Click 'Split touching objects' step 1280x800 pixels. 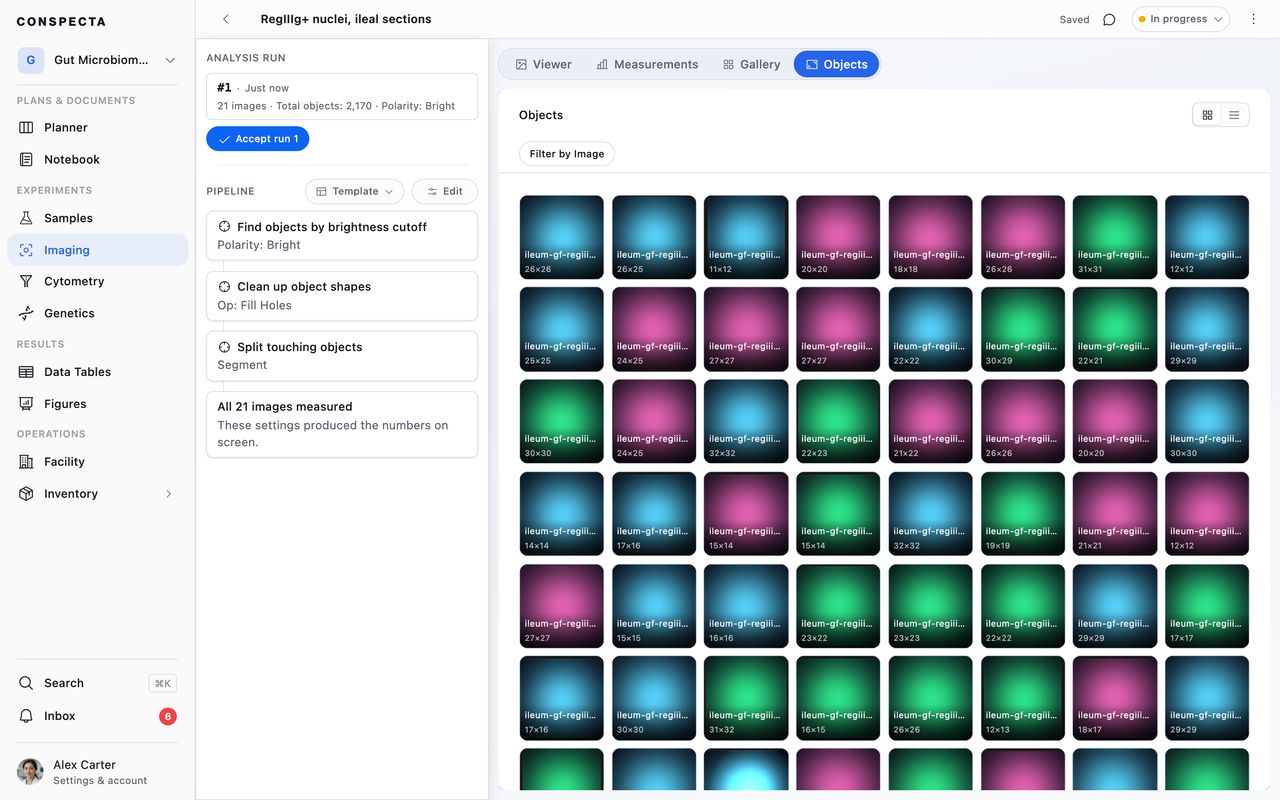point(342,356)
